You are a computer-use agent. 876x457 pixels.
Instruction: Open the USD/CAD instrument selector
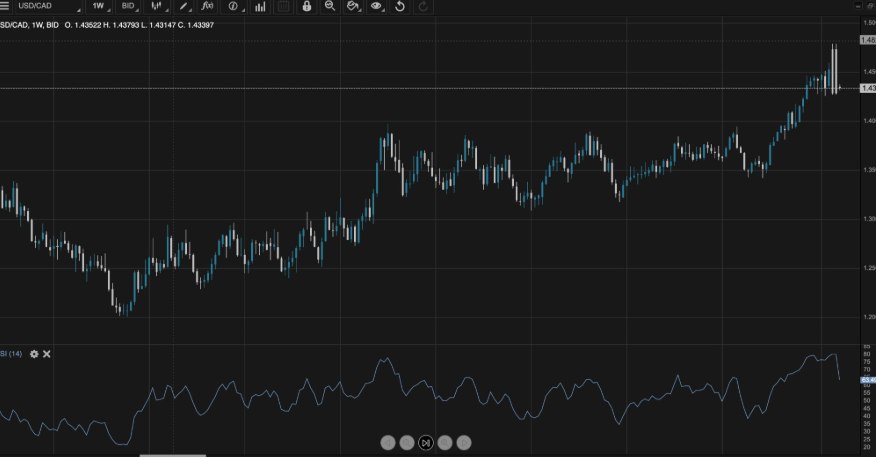click(x=49, y=6)
